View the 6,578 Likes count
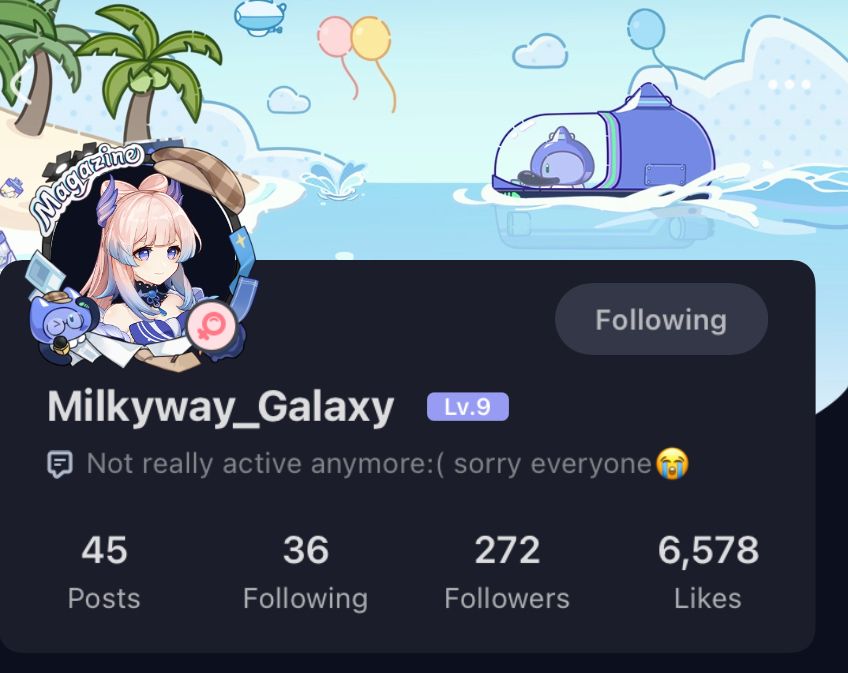Screen dimensions: 848x673 [x=708, y=572]
